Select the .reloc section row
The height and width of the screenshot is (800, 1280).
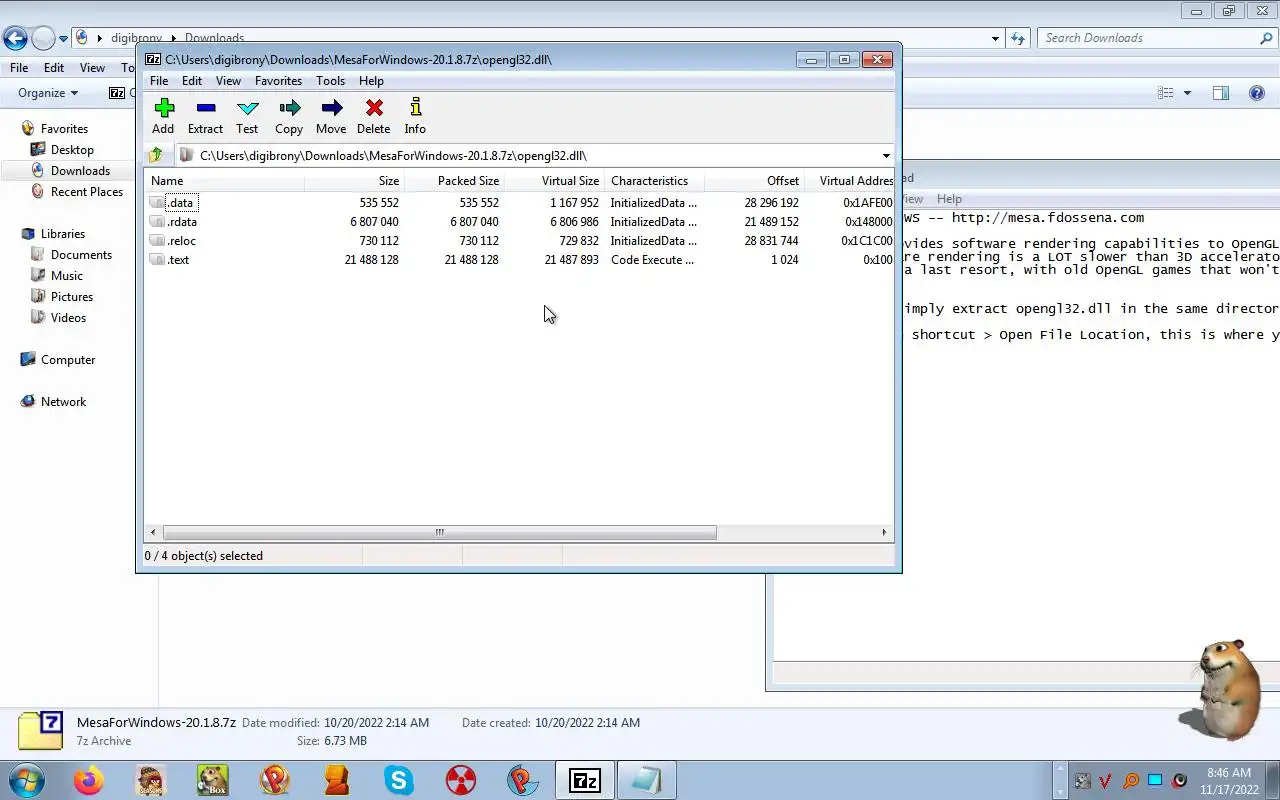[519, 241]
